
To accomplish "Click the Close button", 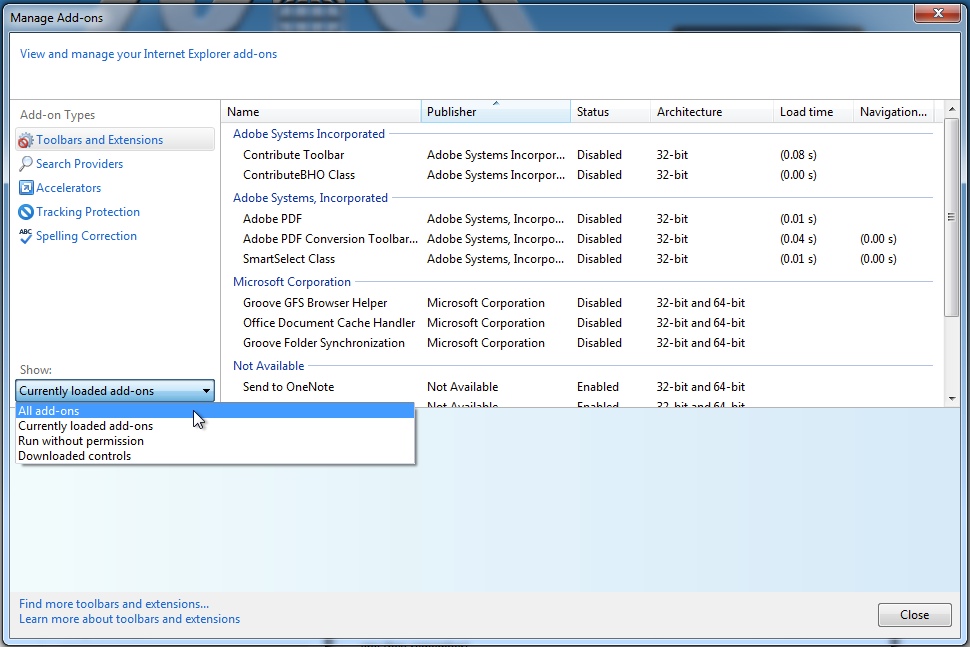I will coord(914,615).
